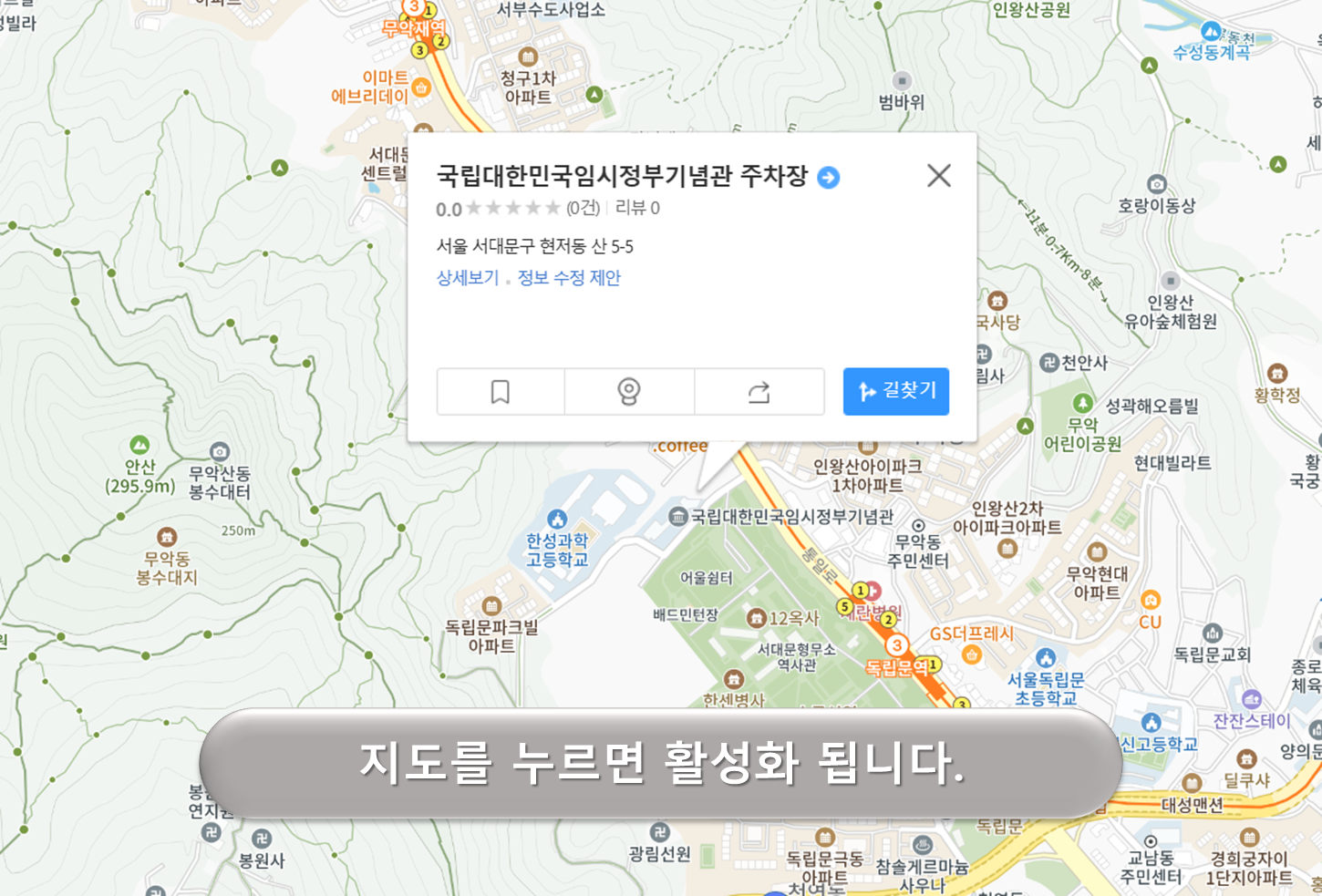Click the 정보 수정 제안 link
Image resolution: width=1322 pixels, height=896 pixels.
tap(566, 278)
